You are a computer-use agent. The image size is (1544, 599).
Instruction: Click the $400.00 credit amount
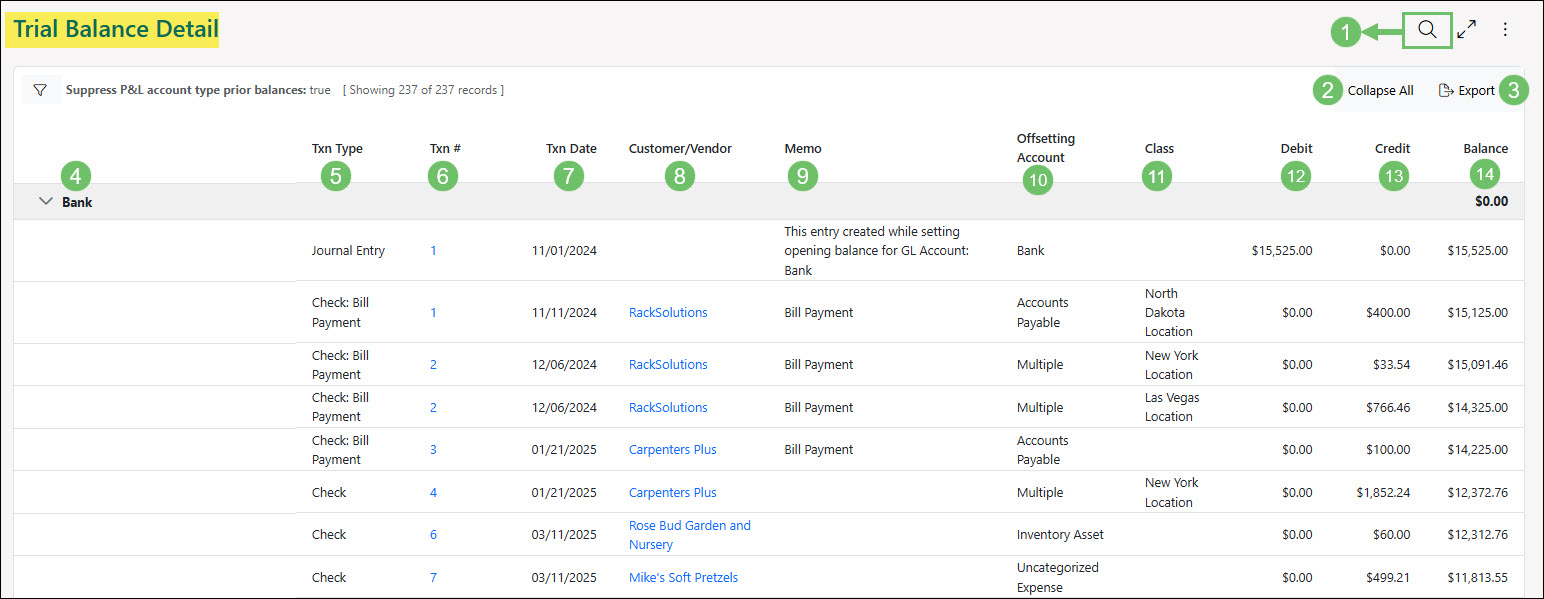1388,312
